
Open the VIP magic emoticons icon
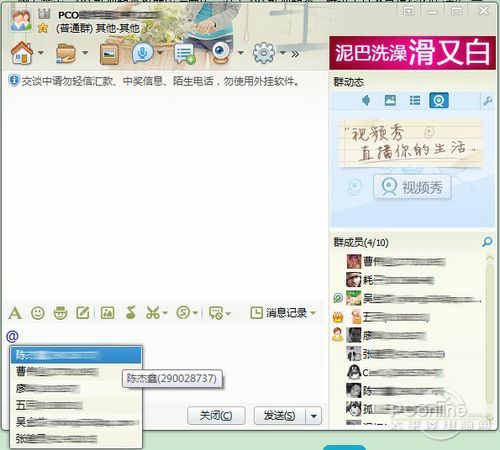point(60,313)
